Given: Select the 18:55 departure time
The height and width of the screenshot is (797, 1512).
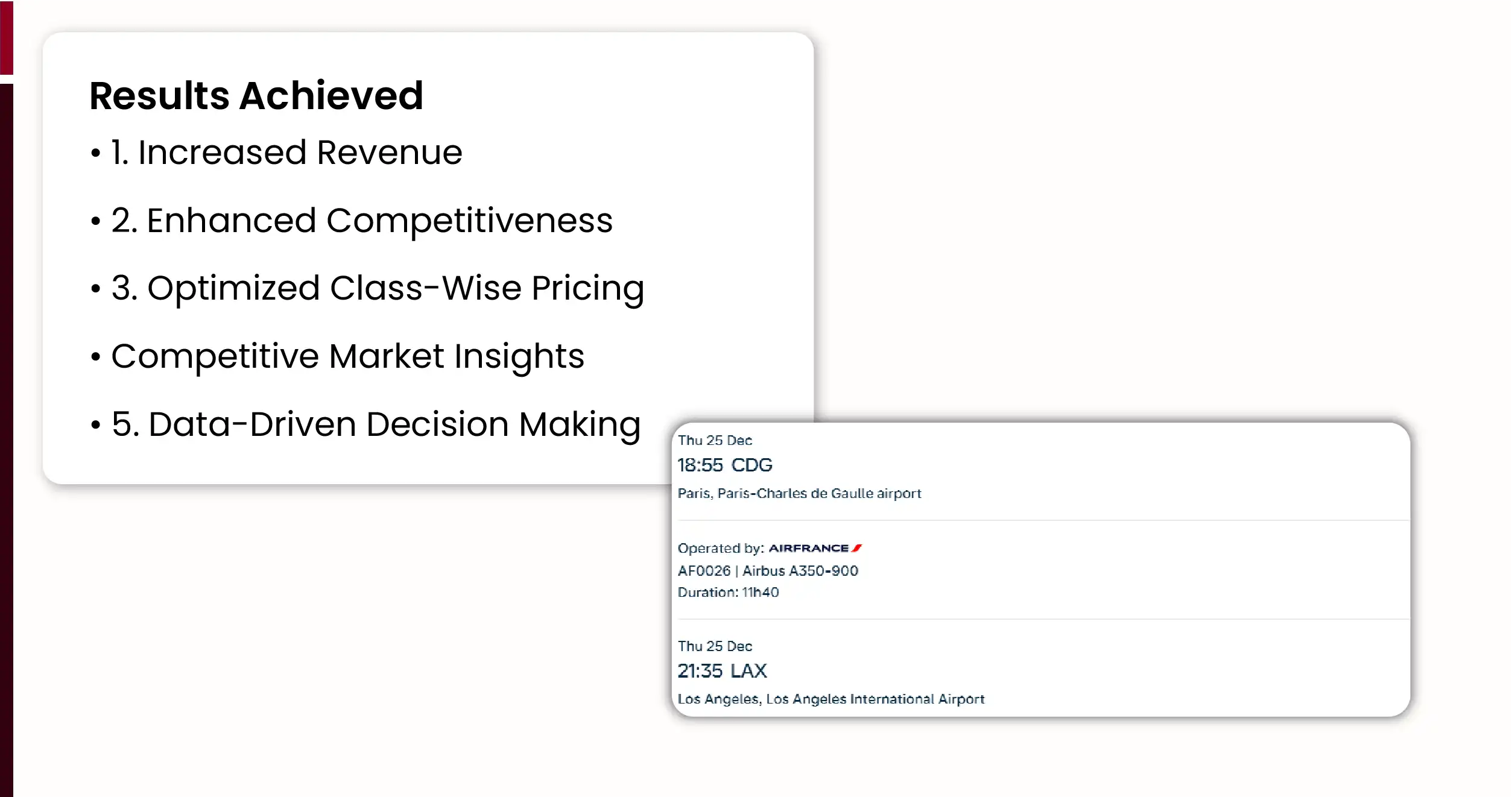Looking at the screenshot, I should [x=700, y=465].
